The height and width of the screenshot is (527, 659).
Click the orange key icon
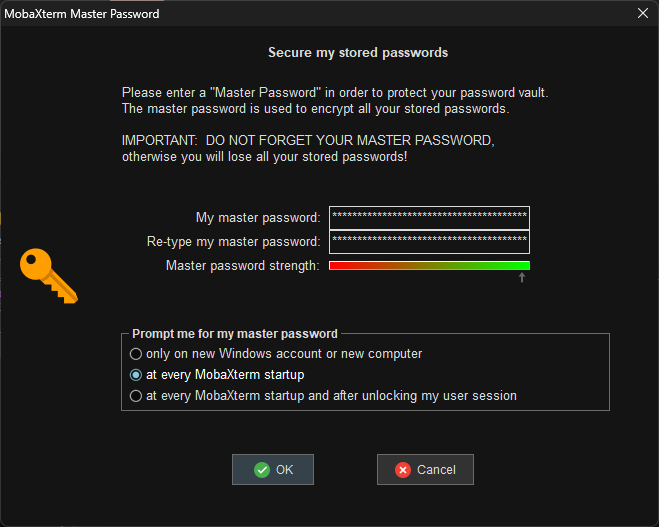click(48, 275)
